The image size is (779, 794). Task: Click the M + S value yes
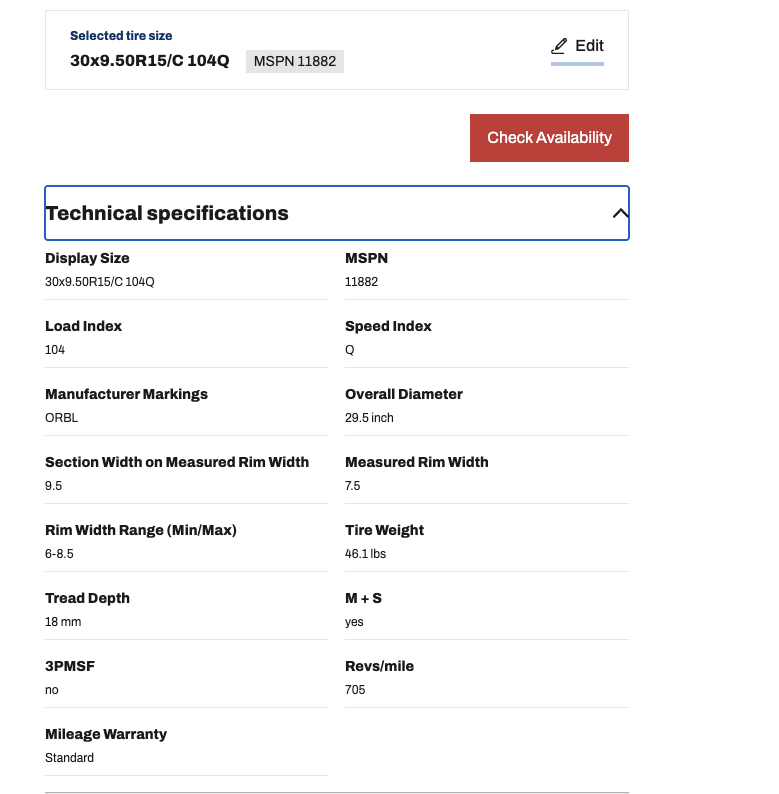pyautogui.click(x=354, y=622)
